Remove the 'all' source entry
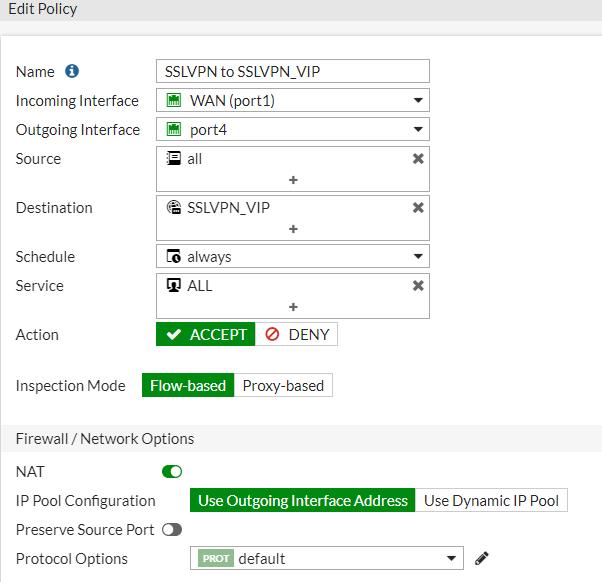The width and height of the screenshot is (602, 582). point(418,159)
